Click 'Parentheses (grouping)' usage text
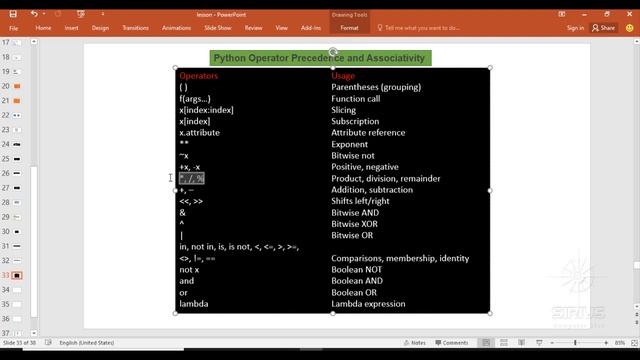This screenshot has height=360, width=640. (376, 87)
